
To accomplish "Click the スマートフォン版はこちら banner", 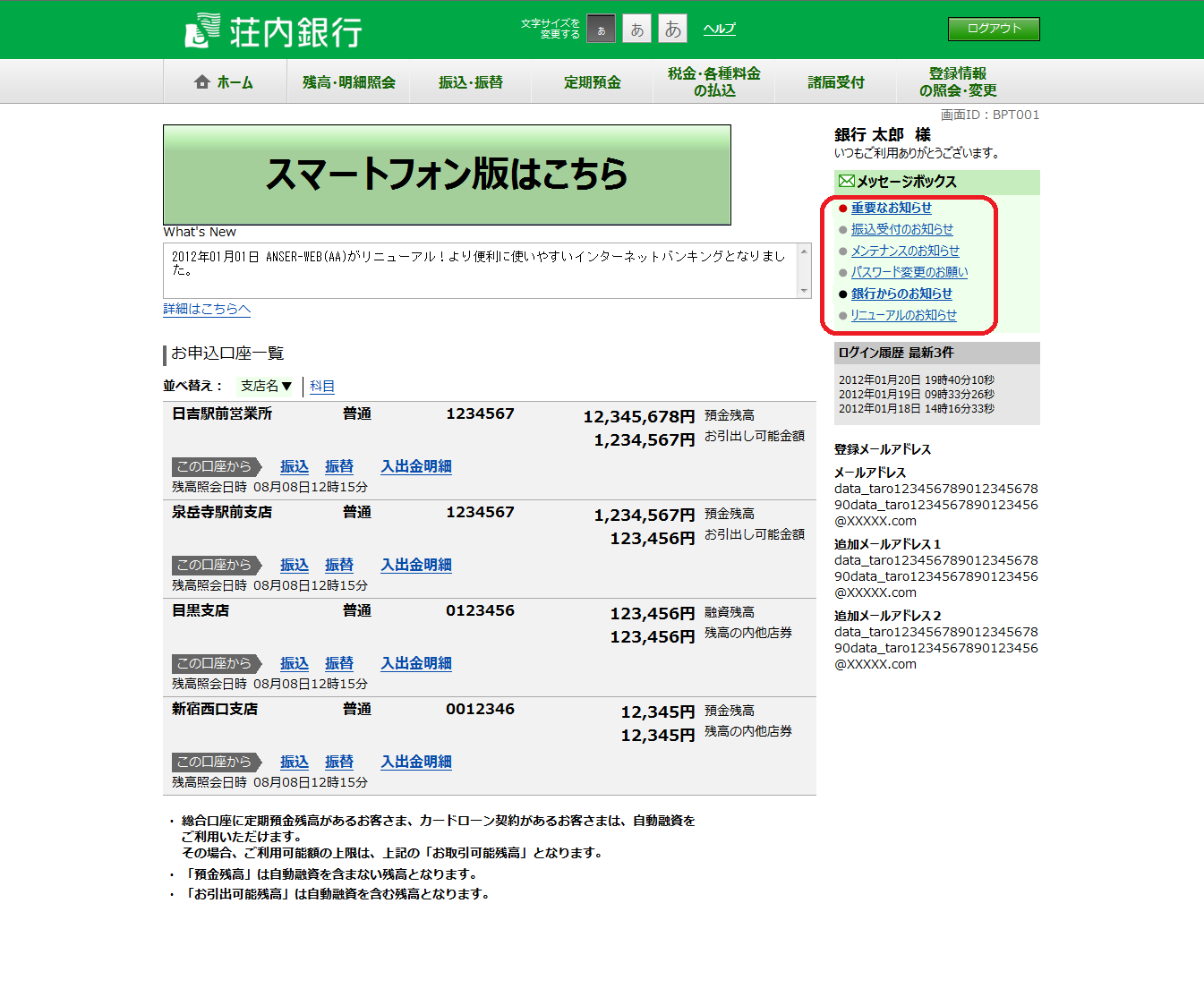I will point(447,175).
